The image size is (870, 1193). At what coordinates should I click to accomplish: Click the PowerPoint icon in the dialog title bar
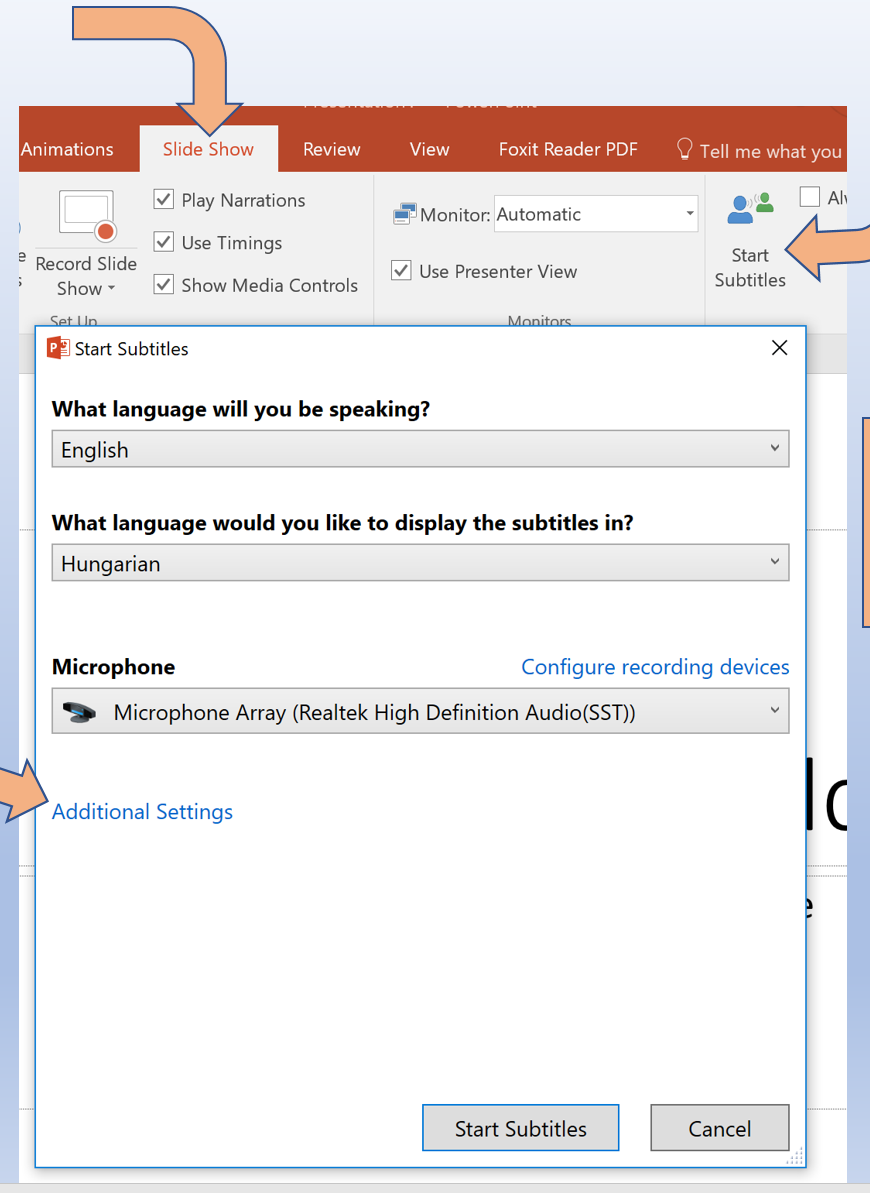[x=57, y=348]
